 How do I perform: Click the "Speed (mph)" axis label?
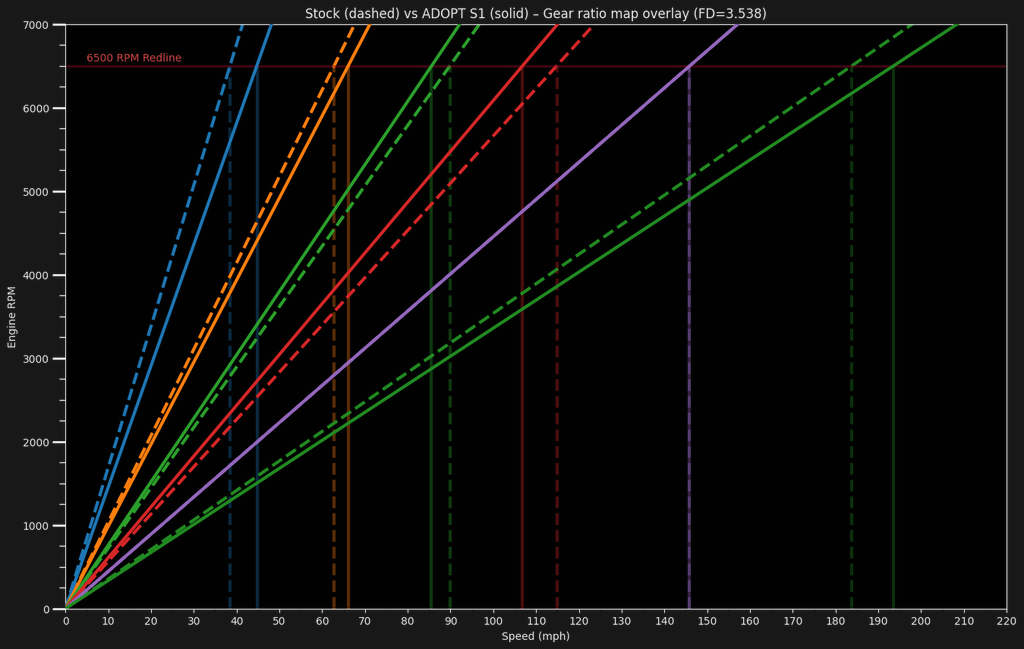(x=535, y=637)
